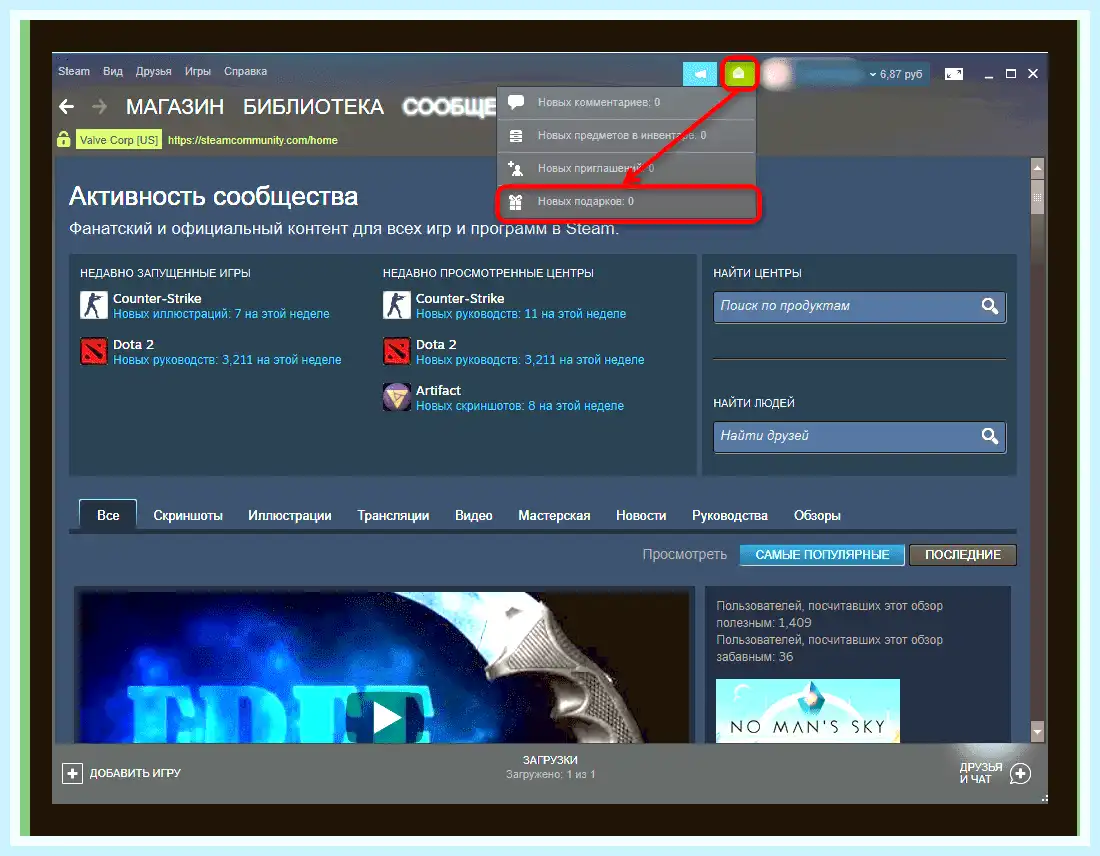Focus the Найти друзей field

(859, 436)
